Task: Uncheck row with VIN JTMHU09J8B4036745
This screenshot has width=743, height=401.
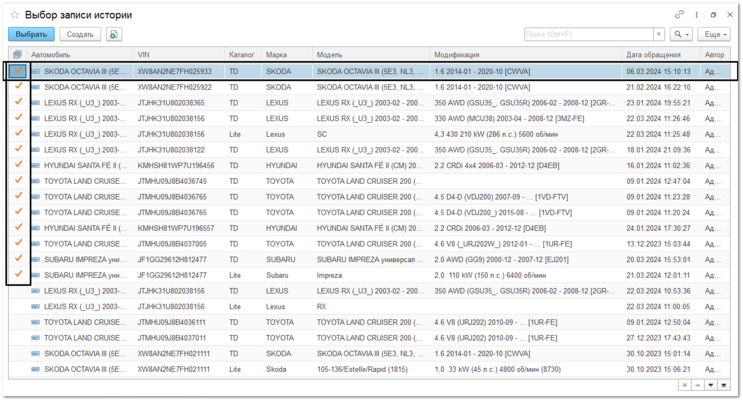Action: point(18,180)
